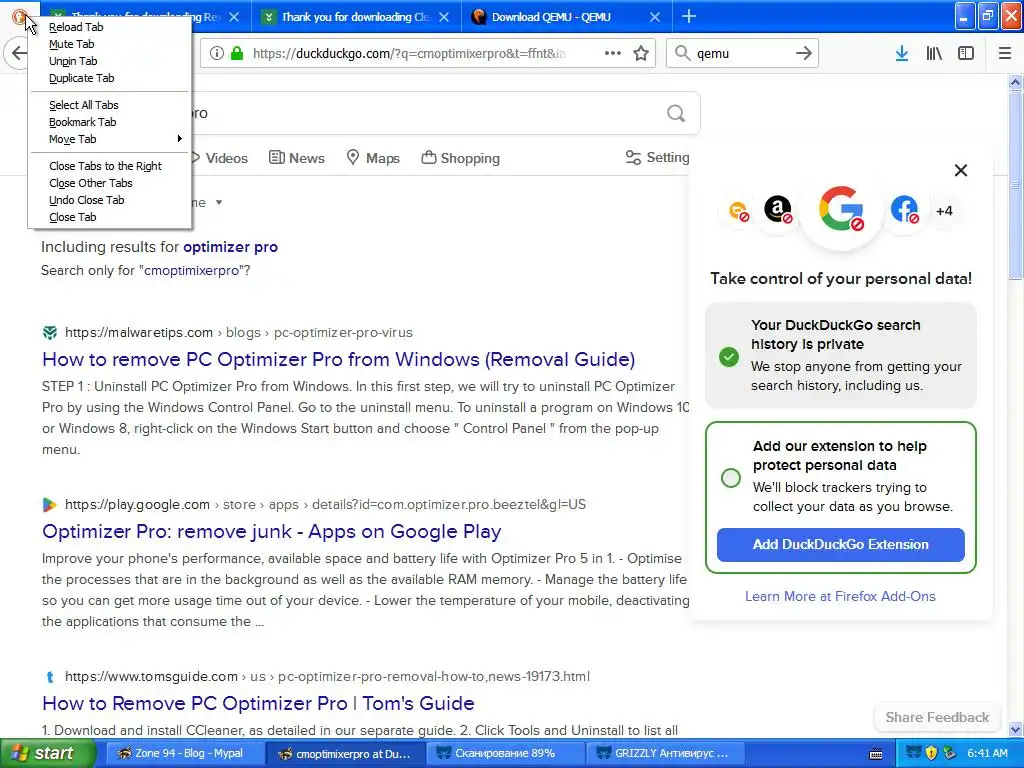Click Tom's Guide favicon icon
The image size is (1024, 768).
point(50,677)
